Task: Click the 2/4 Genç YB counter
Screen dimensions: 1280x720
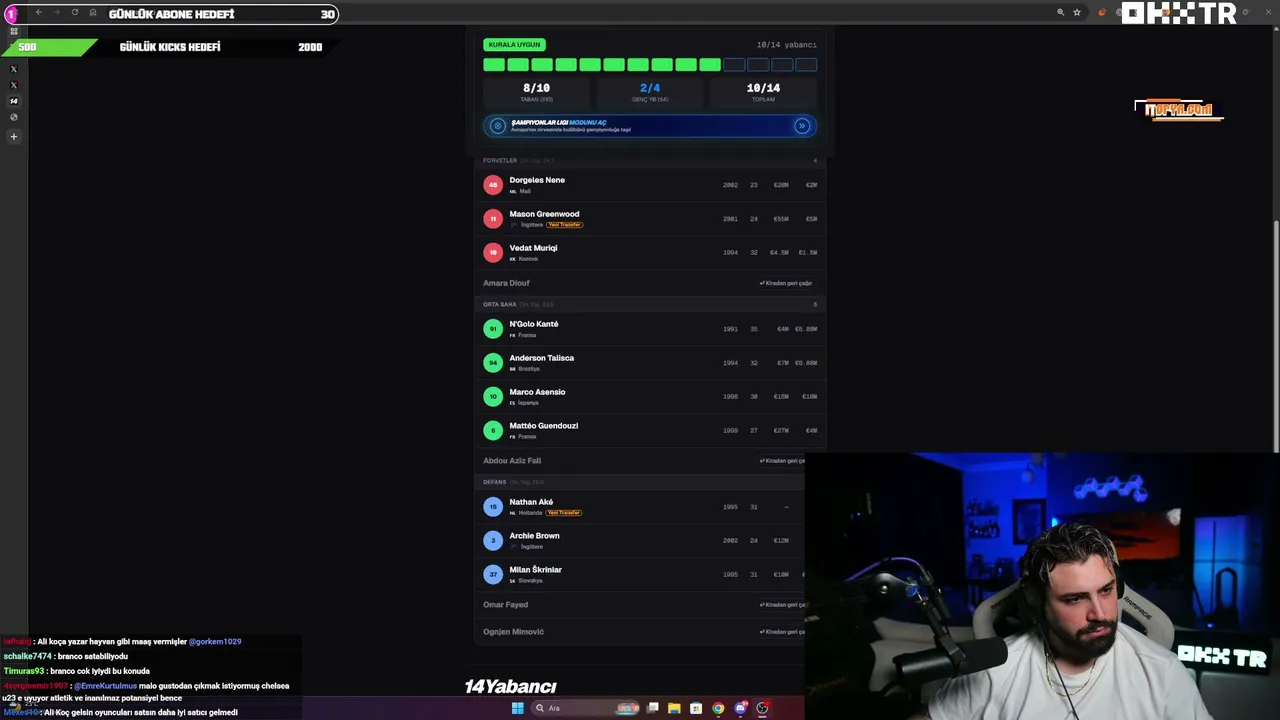Action: point(650,92)
